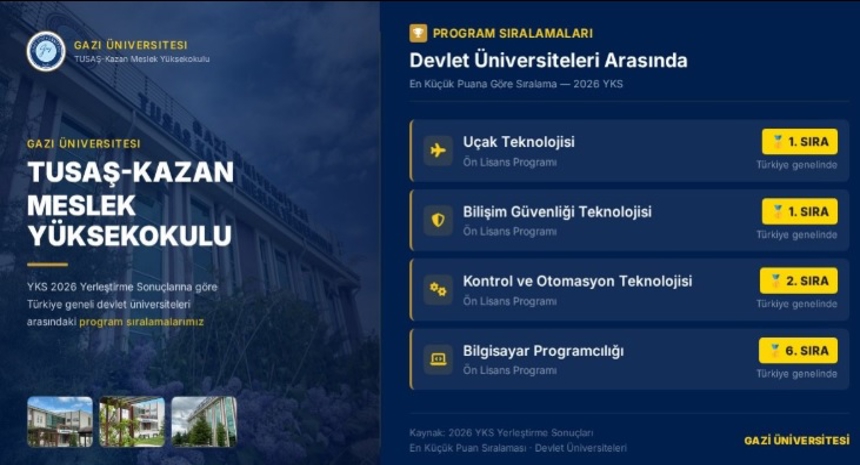Click 'GAZİ ÜNİVERSİTESİ' text beside the logo
Image resolution: width=860 pixels, height=465 pixels.
tap(131, 45)
